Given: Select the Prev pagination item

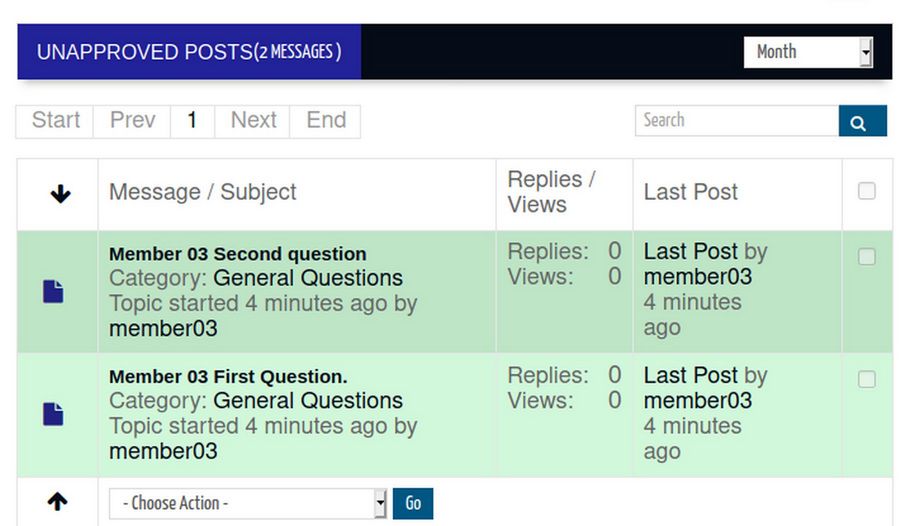Looking at the screenshot, I should pos(132,121).
